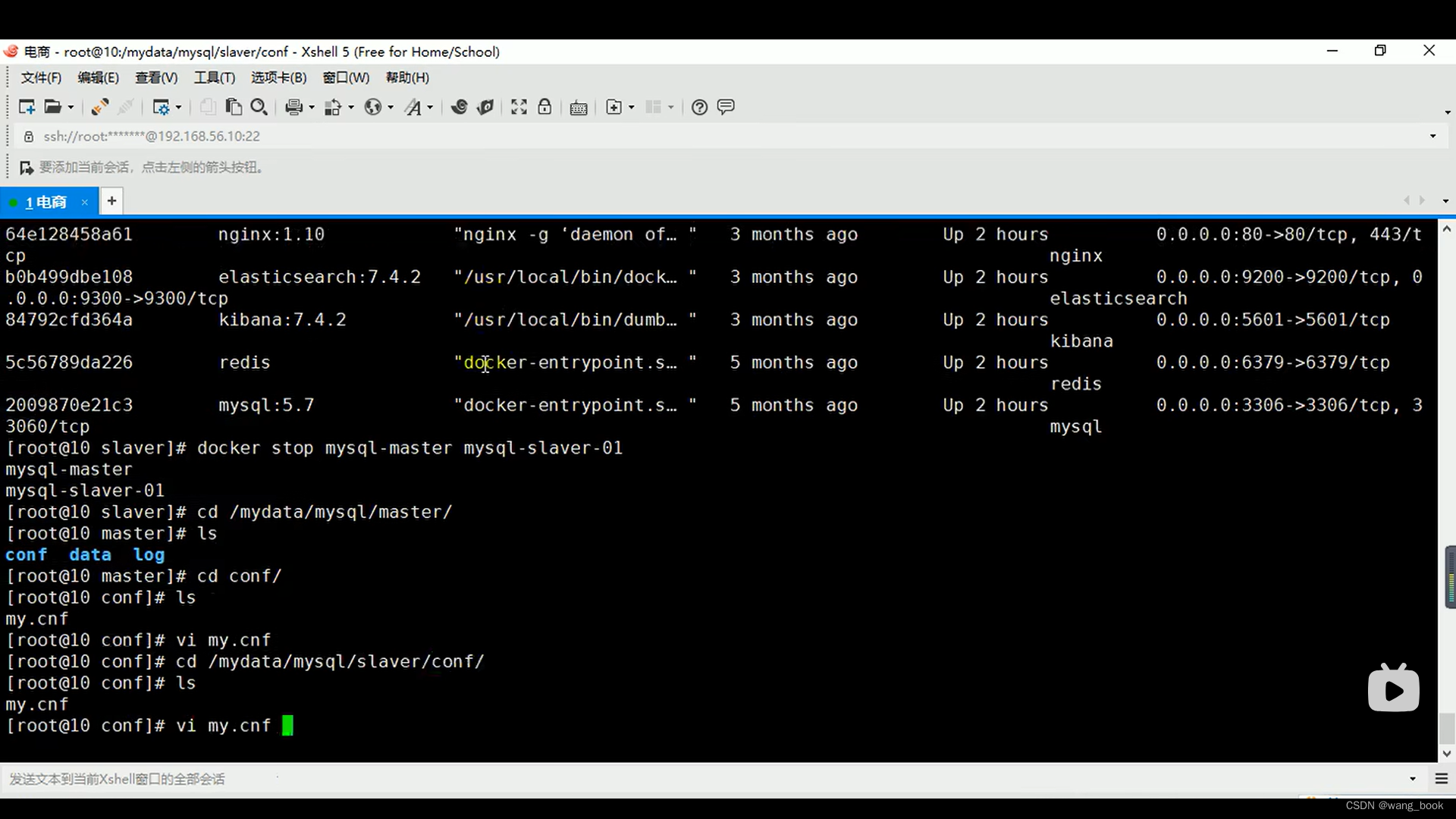Expand dropdown arrow beside Open folder icon
The image size is (1456, 819).
(71, 108)
